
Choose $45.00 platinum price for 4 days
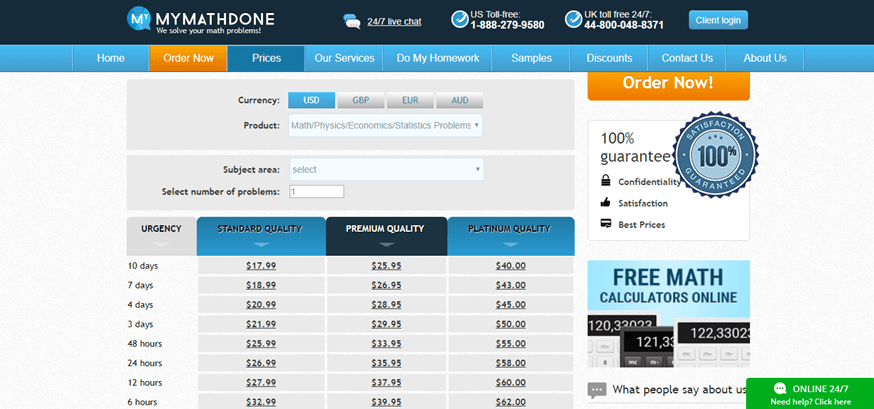pos(511,305)
